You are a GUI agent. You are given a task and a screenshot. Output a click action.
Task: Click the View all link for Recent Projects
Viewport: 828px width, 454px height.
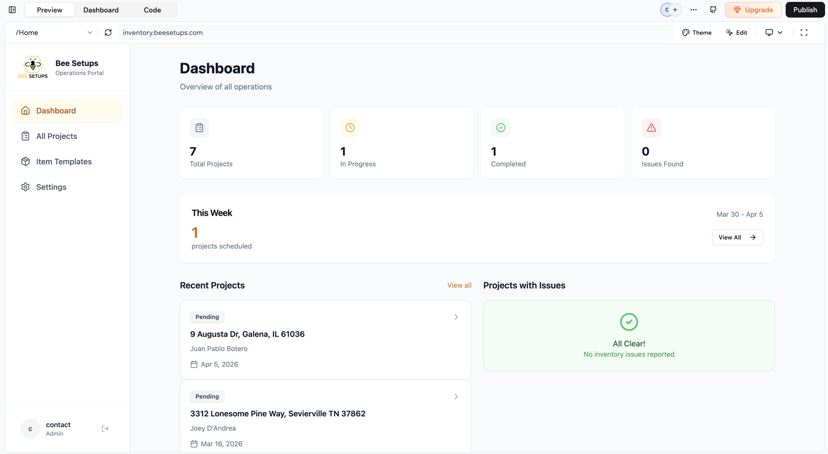459,285
